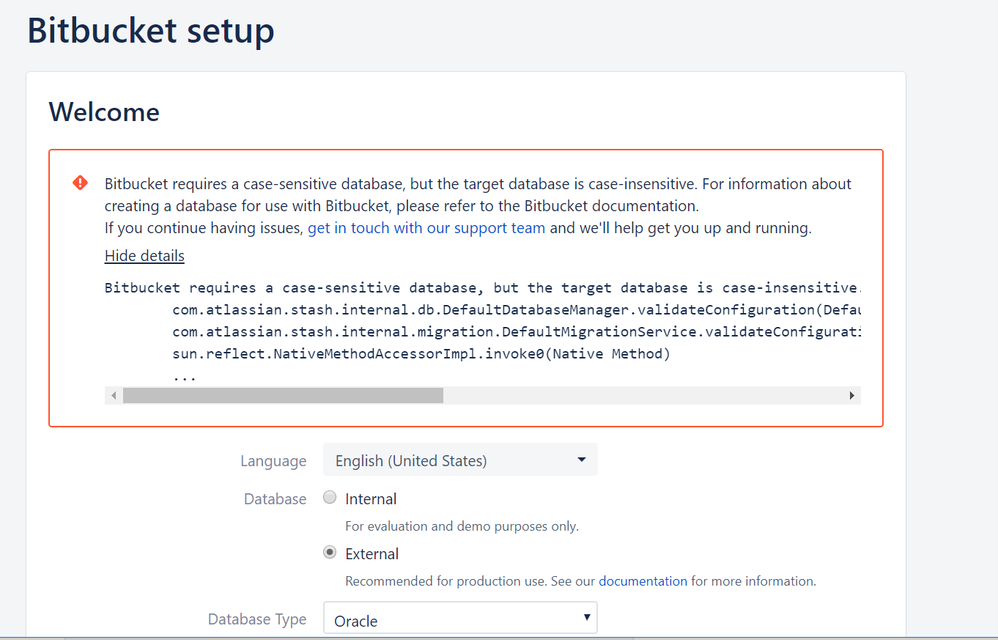
Task: Click the stack trace scrollbar right arrow
Action: click(x=852, y=396)
